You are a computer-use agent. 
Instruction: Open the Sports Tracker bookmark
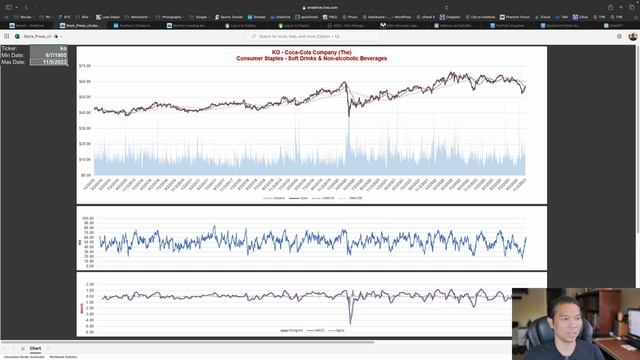pos(229,17)
